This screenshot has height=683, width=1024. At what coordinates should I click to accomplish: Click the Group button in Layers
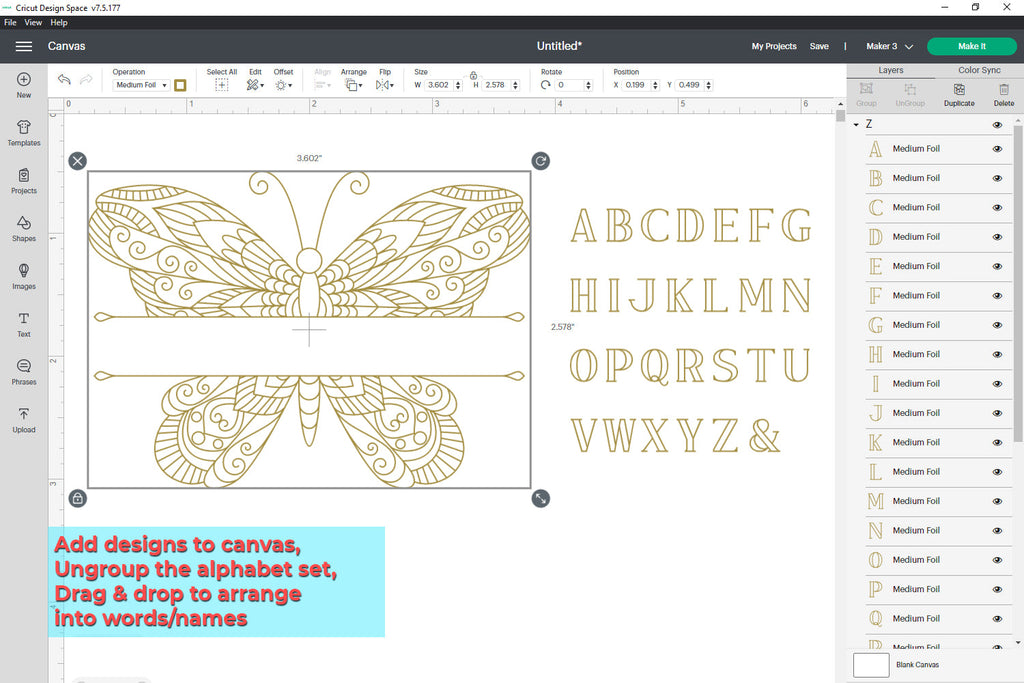(x=866, y=95)
